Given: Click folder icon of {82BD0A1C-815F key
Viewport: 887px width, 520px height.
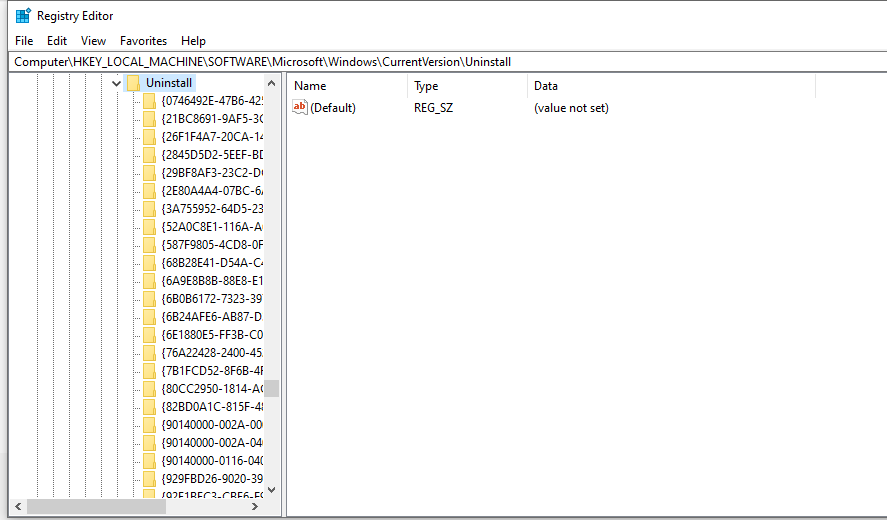Looking at the screenshot, I should [149, 407].
